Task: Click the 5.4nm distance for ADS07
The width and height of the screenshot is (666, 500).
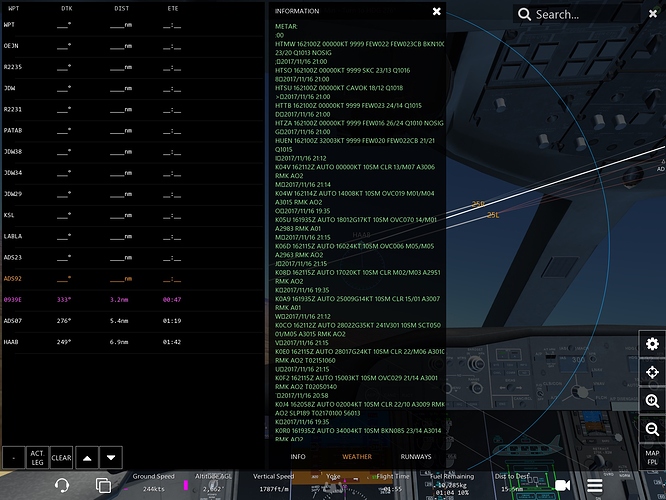Action: [x=119, y=321]
